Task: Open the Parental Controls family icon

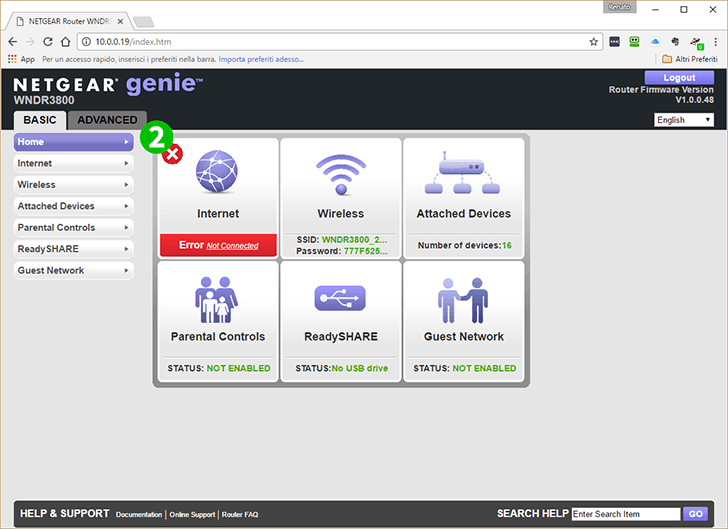Action: (216, 300)
